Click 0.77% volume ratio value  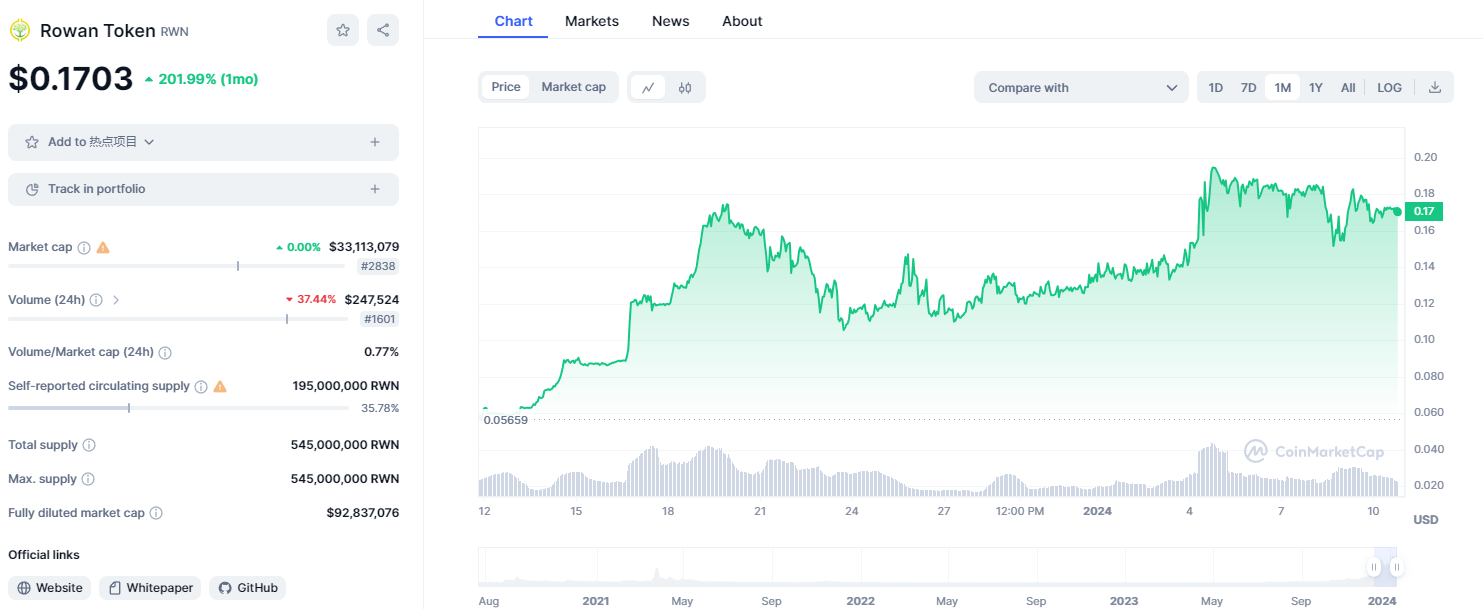pos(381,352)
